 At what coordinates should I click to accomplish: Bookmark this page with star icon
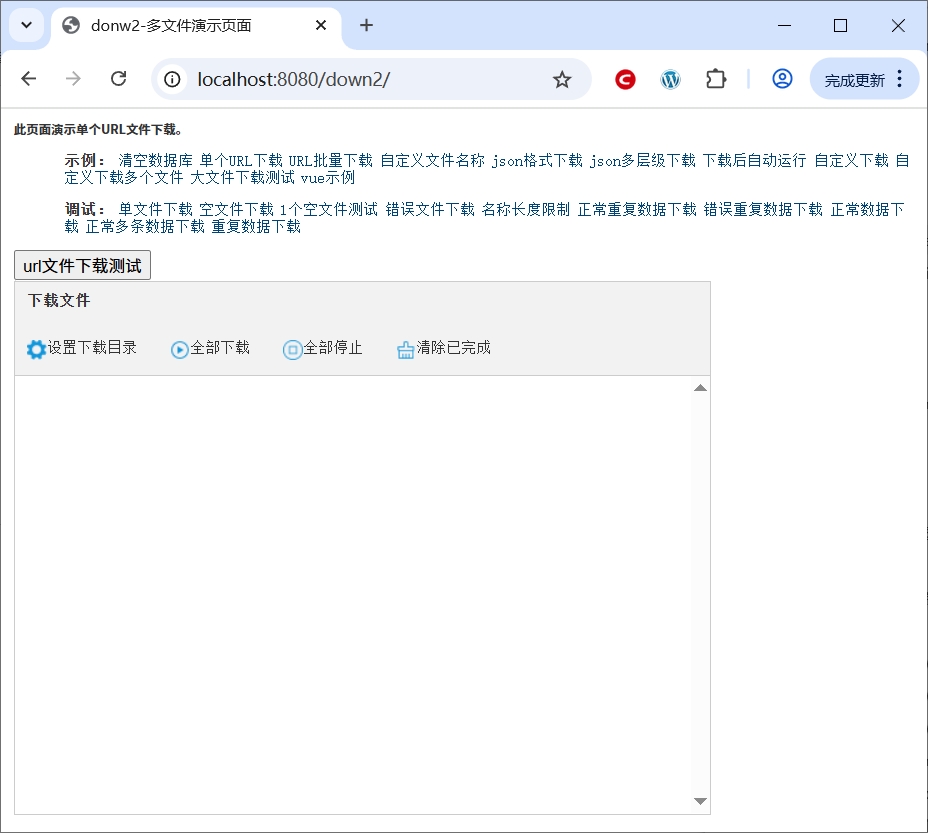[x=562, y=79]
